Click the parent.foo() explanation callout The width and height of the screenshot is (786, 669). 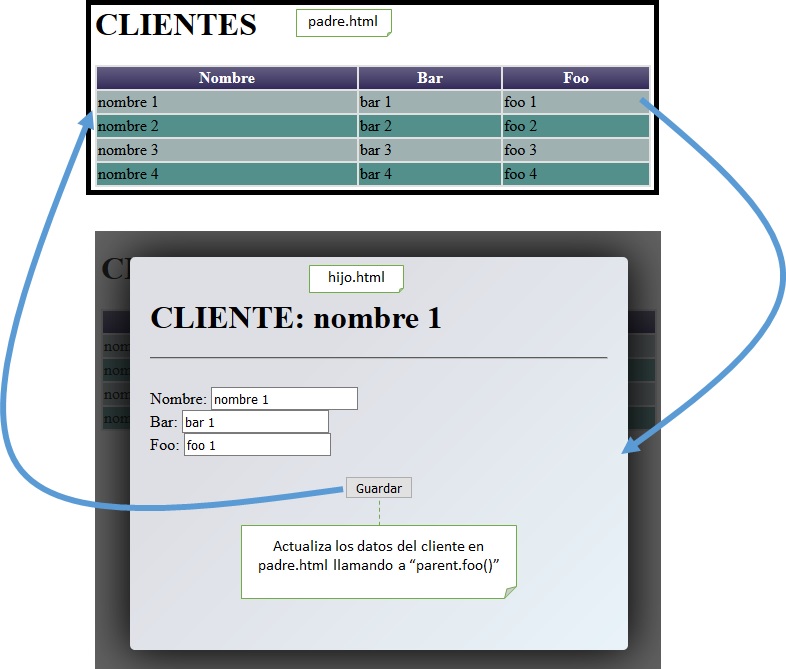pyautogui.click(x=378, y=561)
